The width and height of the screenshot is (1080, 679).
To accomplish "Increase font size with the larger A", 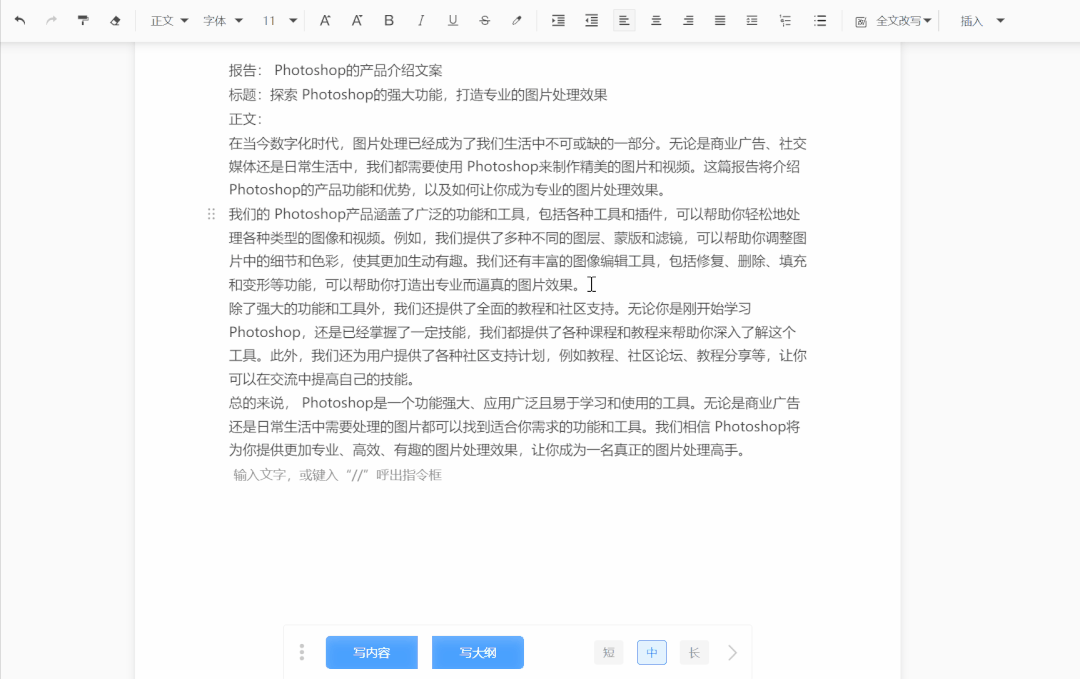I will [325, 21].
